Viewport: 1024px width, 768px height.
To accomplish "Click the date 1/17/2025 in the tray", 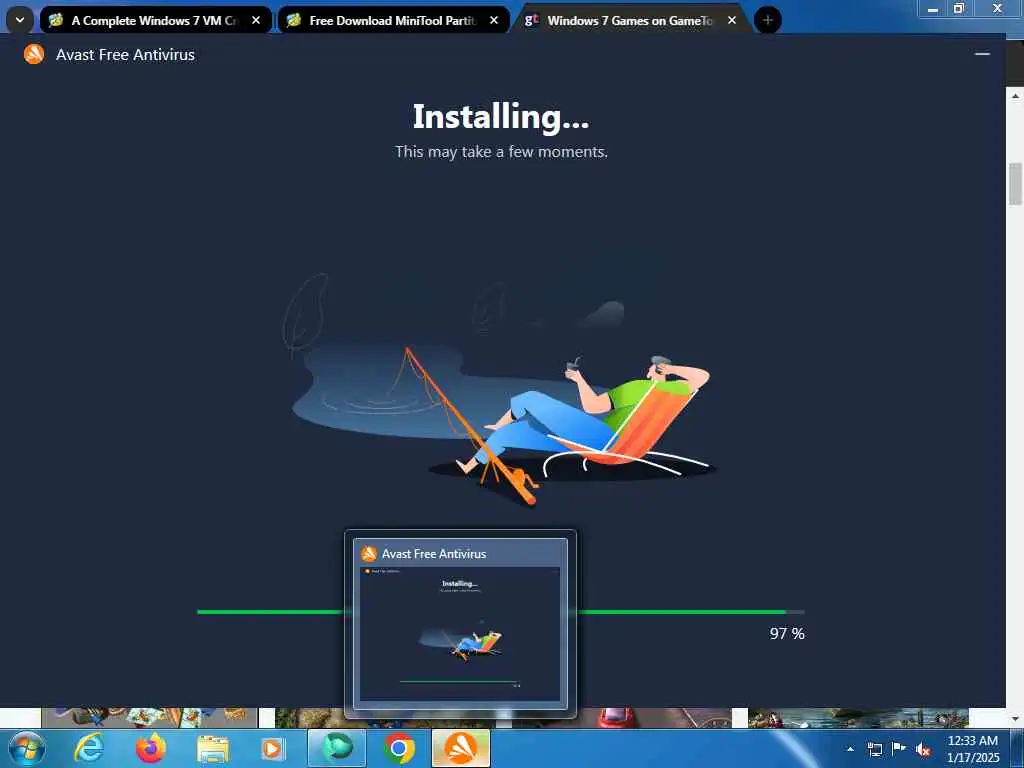I will point(973,758).
